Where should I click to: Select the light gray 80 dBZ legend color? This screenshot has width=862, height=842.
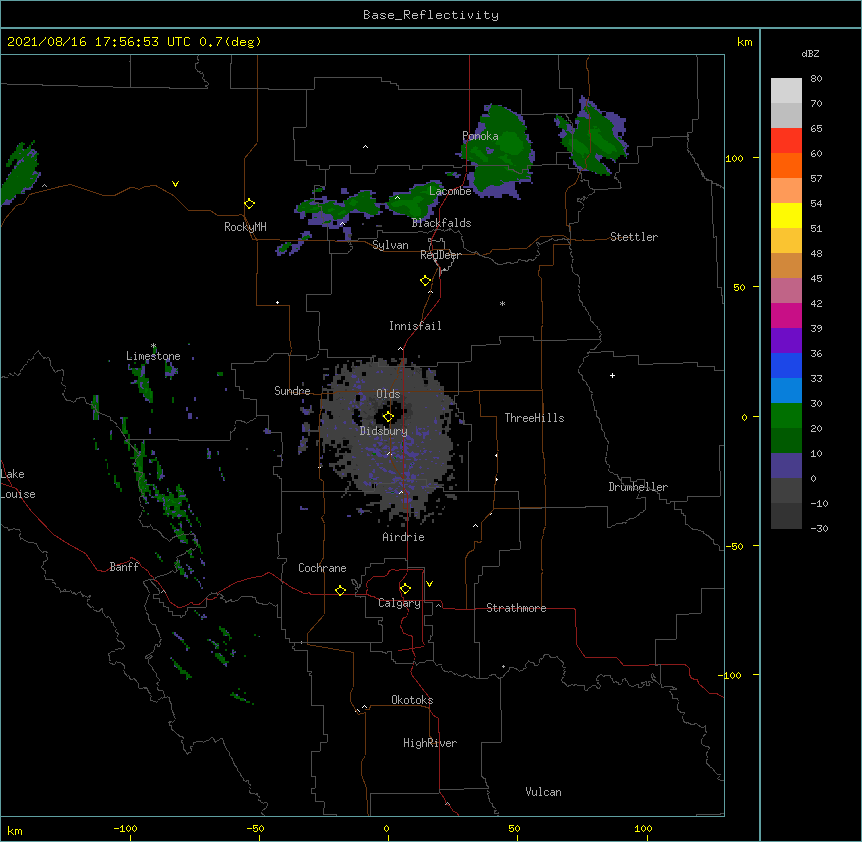pos(786,90)
